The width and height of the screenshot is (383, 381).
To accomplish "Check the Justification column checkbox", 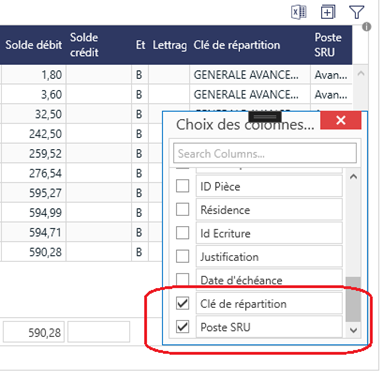I will (182, 256).
